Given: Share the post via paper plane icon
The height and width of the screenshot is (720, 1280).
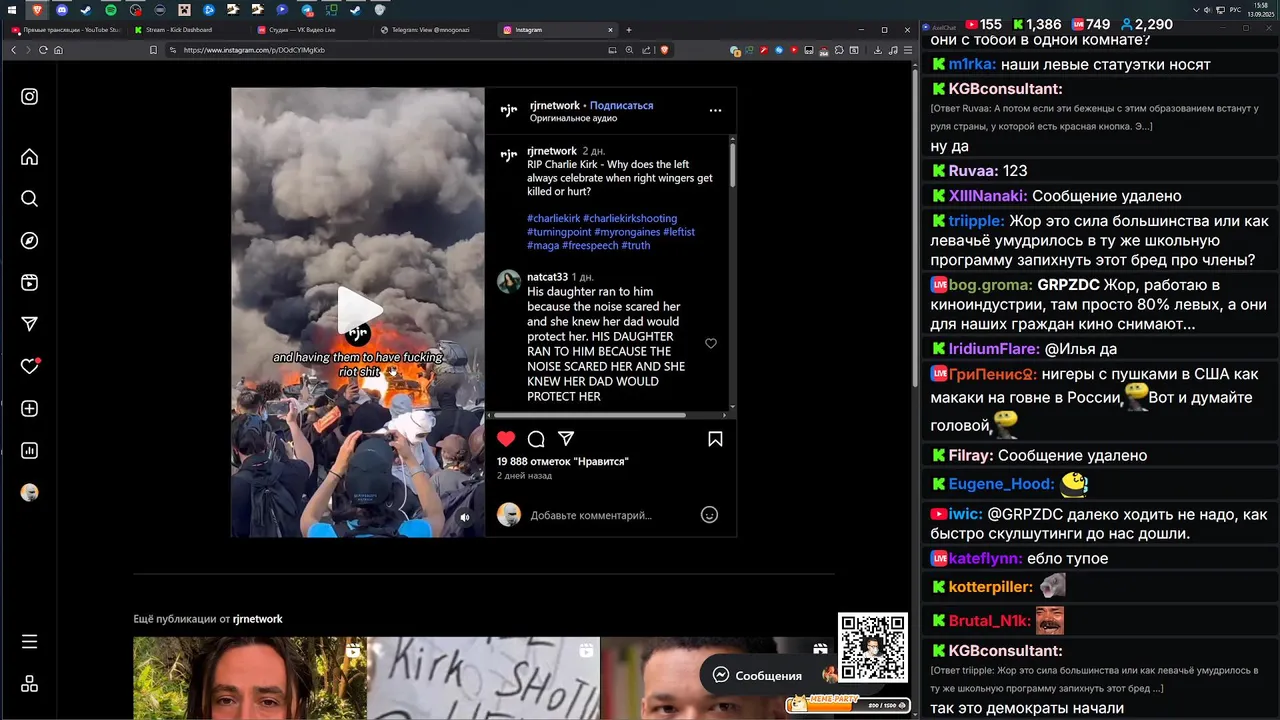Looking at the screenshot, I should click(x=566, y=439).
